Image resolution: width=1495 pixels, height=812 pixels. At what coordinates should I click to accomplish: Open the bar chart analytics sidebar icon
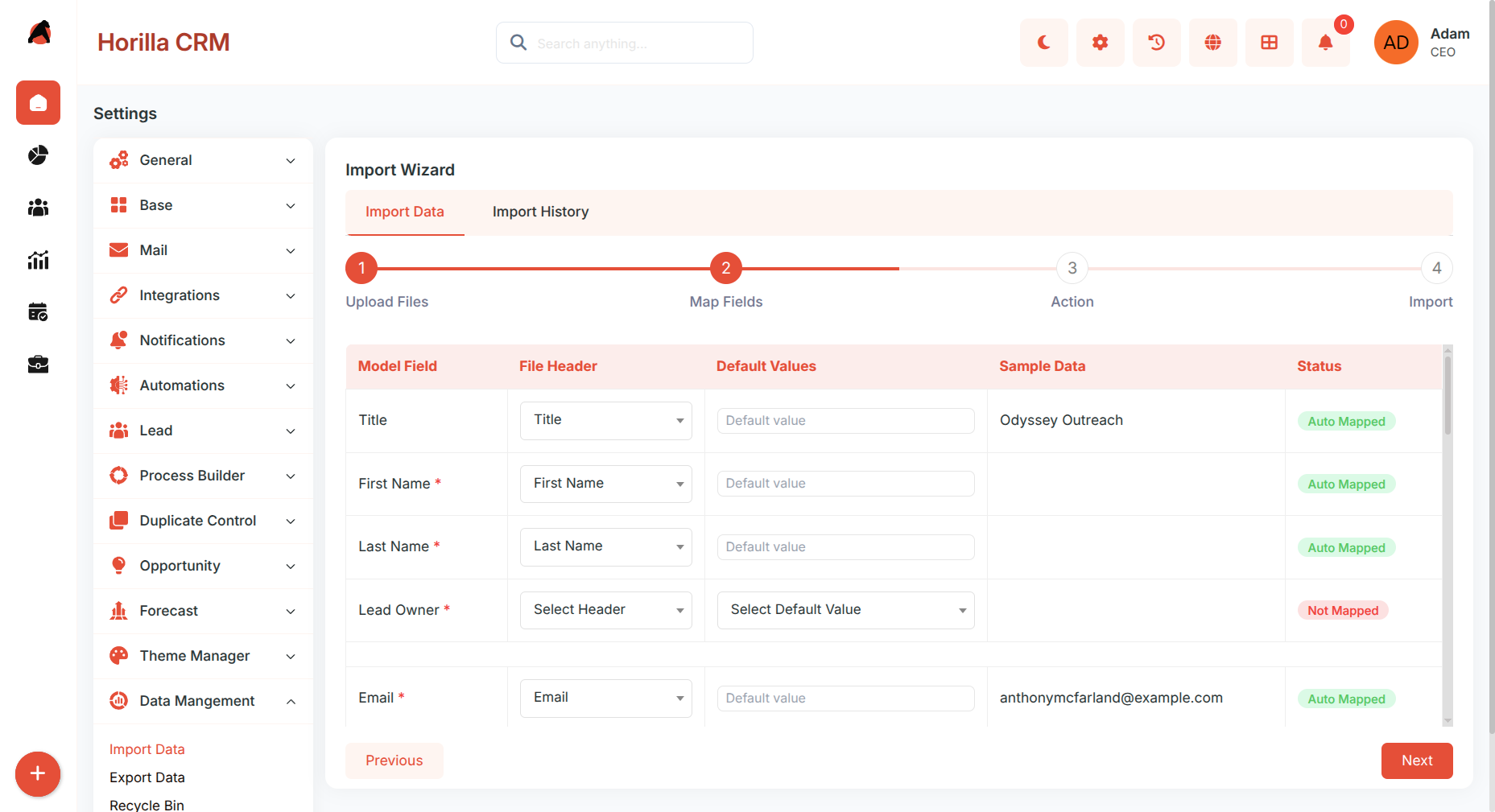point(38,260)
